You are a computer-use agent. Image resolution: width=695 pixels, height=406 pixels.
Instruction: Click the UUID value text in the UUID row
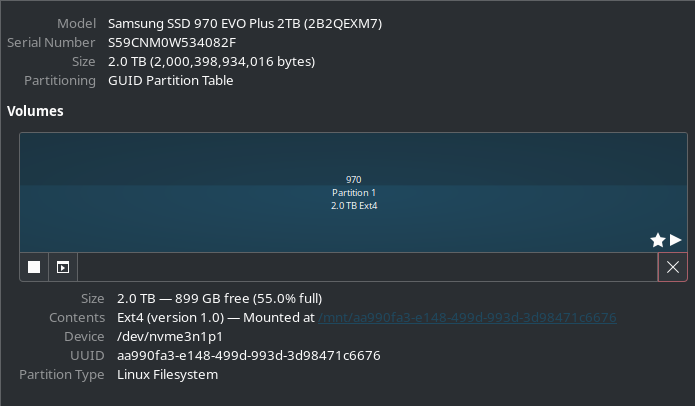[249, 356]
